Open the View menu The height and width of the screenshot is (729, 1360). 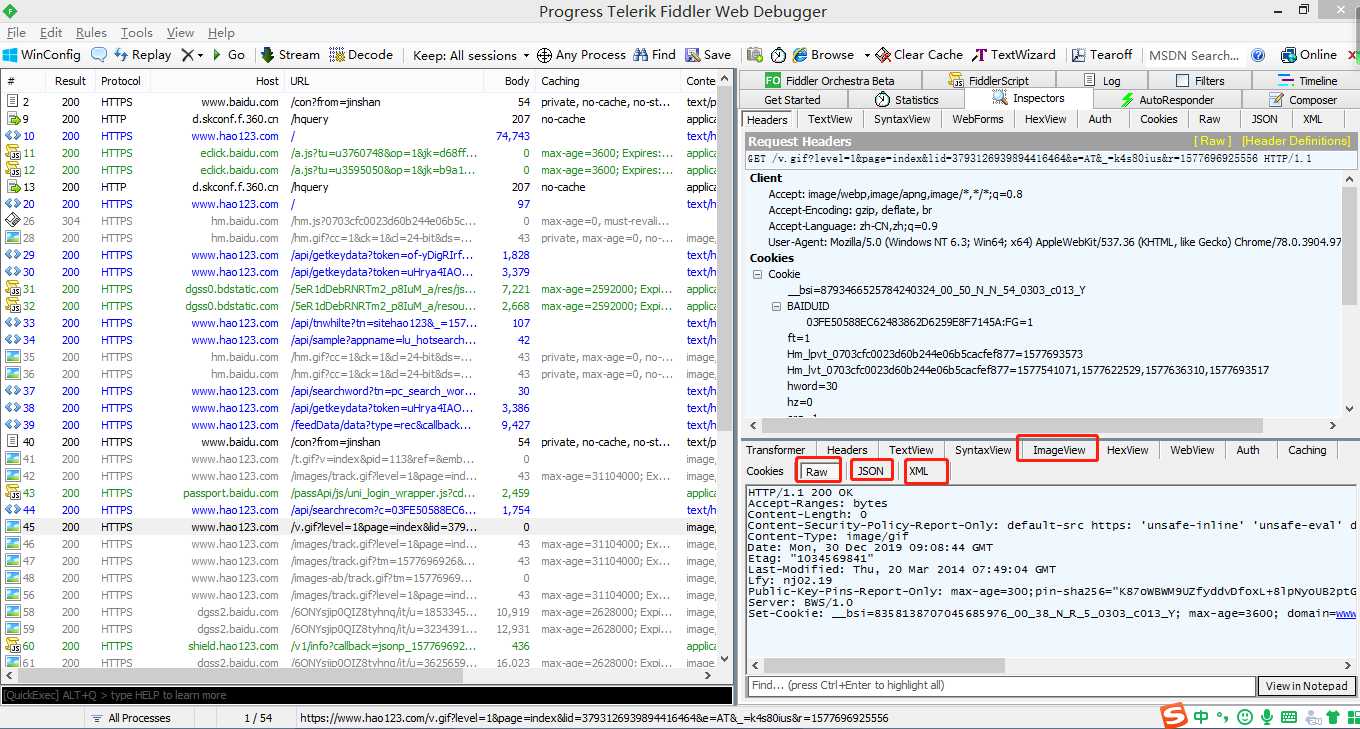point(180,33)
